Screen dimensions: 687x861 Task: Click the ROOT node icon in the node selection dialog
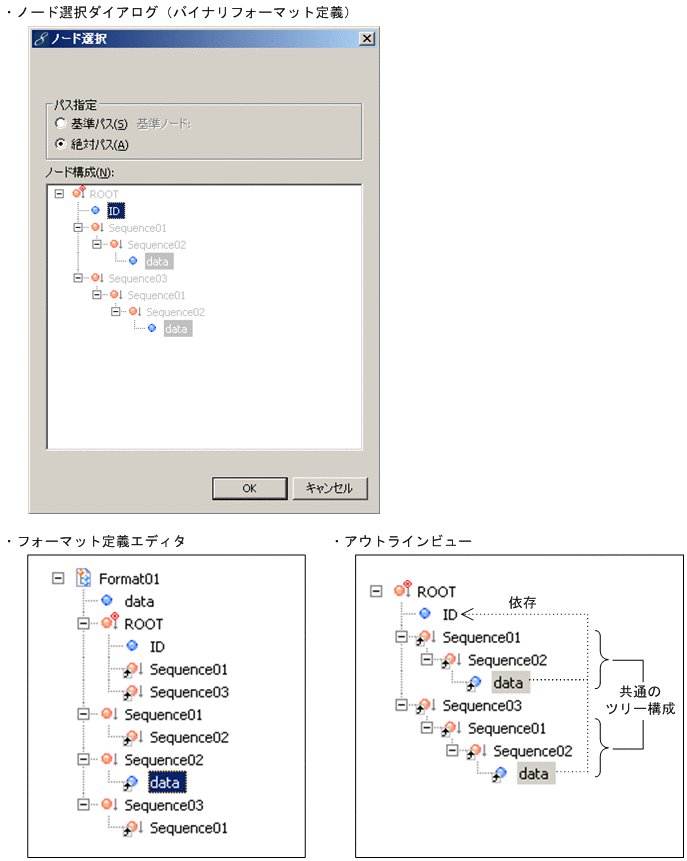click(x=77, y=193)
